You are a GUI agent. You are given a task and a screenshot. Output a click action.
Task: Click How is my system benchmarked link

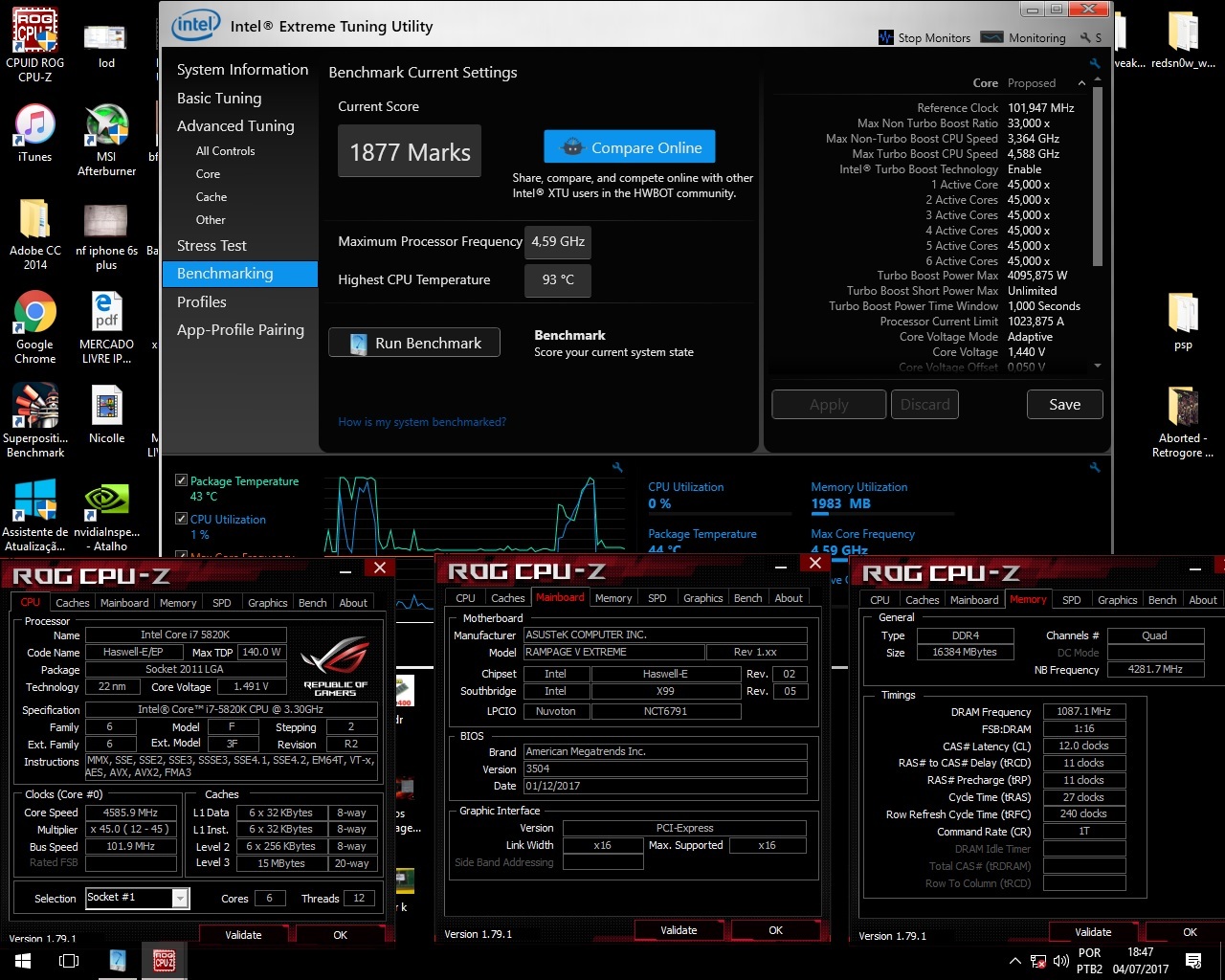[x=422, y=422]
